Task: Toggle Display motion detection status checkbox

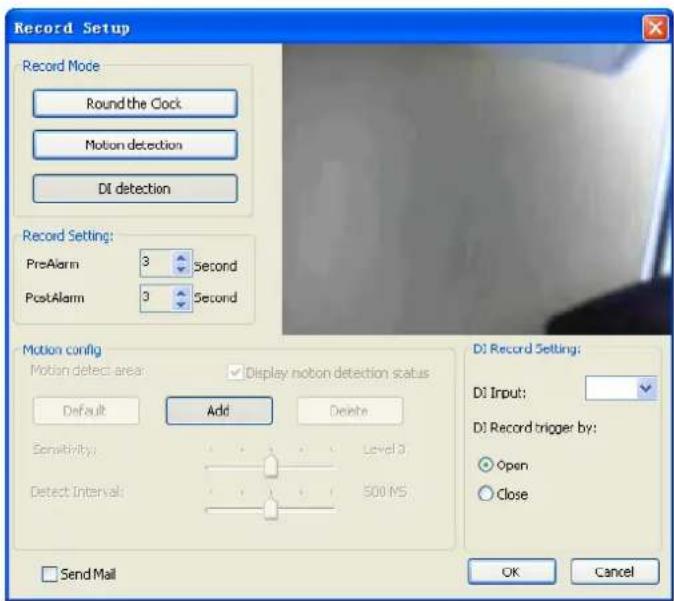Action: 235,372
